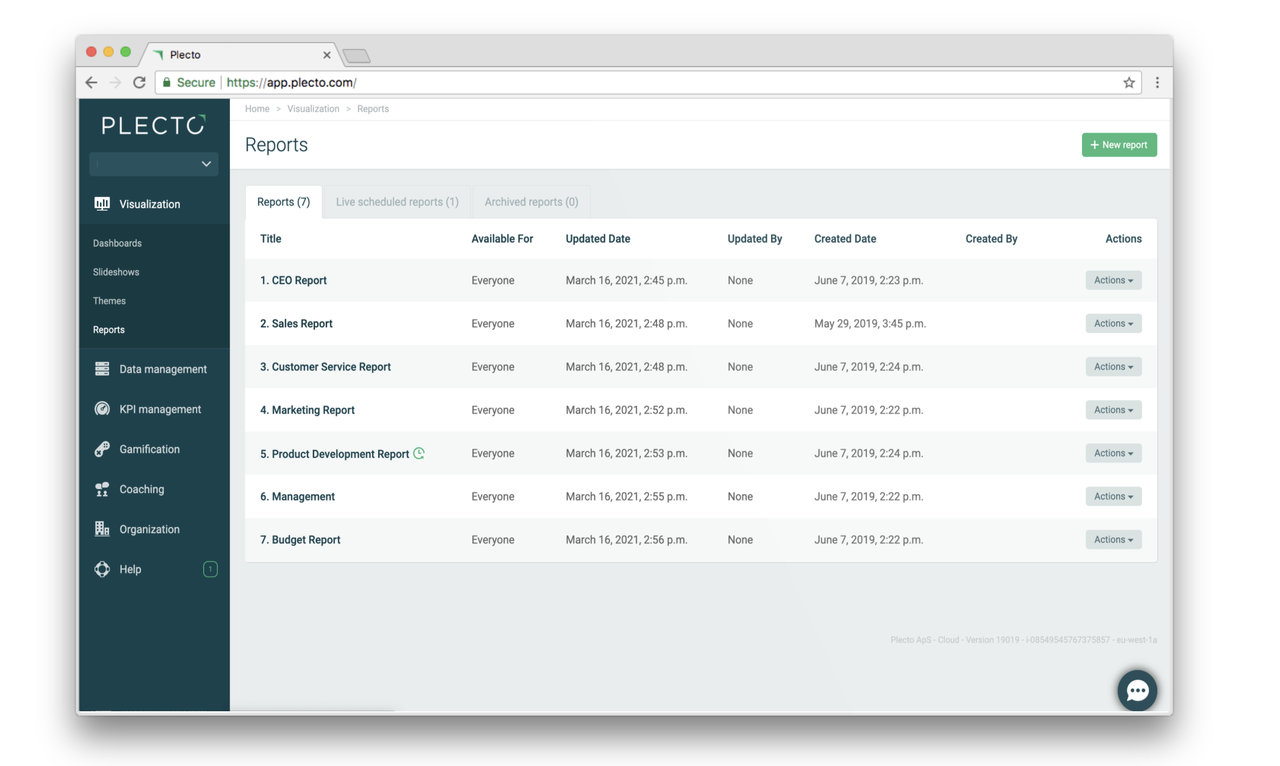The height and width of the screenshot is (766, 1280).
Task: Open Actions dropdown for Customer Service Report
Action: click(x=1113, y=367)
